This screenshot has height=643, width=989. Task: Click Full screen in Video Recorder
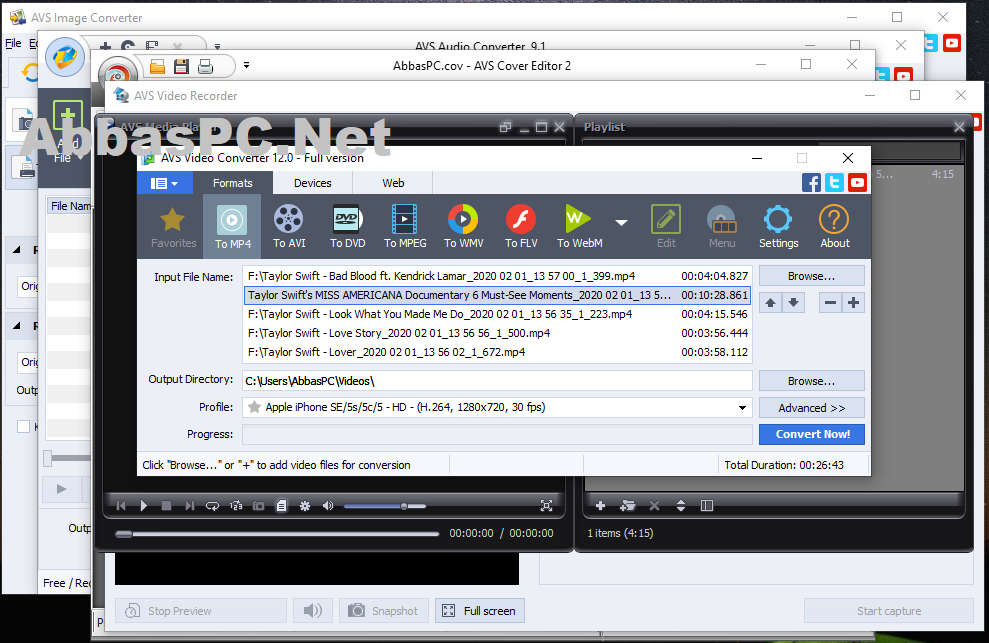[x=479, y=611]
